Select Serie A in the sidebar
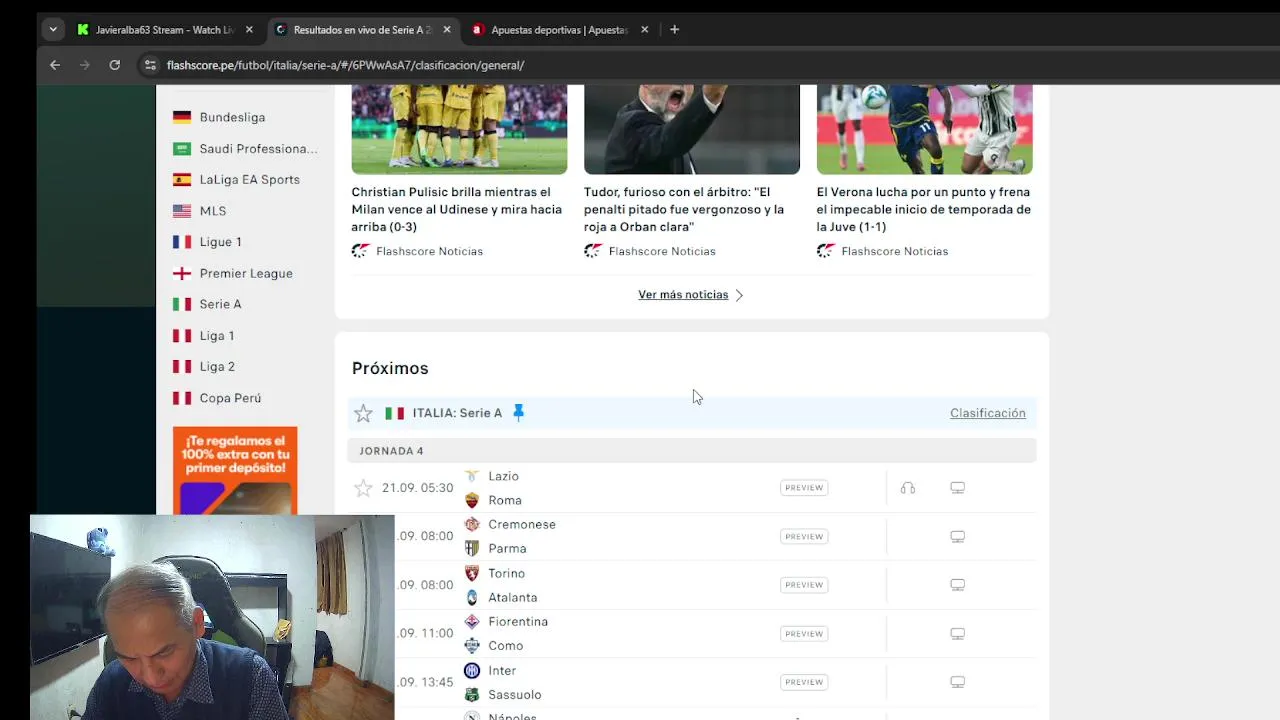The width and height of the screenshot is (1280, 720). (x=220, y=304)
